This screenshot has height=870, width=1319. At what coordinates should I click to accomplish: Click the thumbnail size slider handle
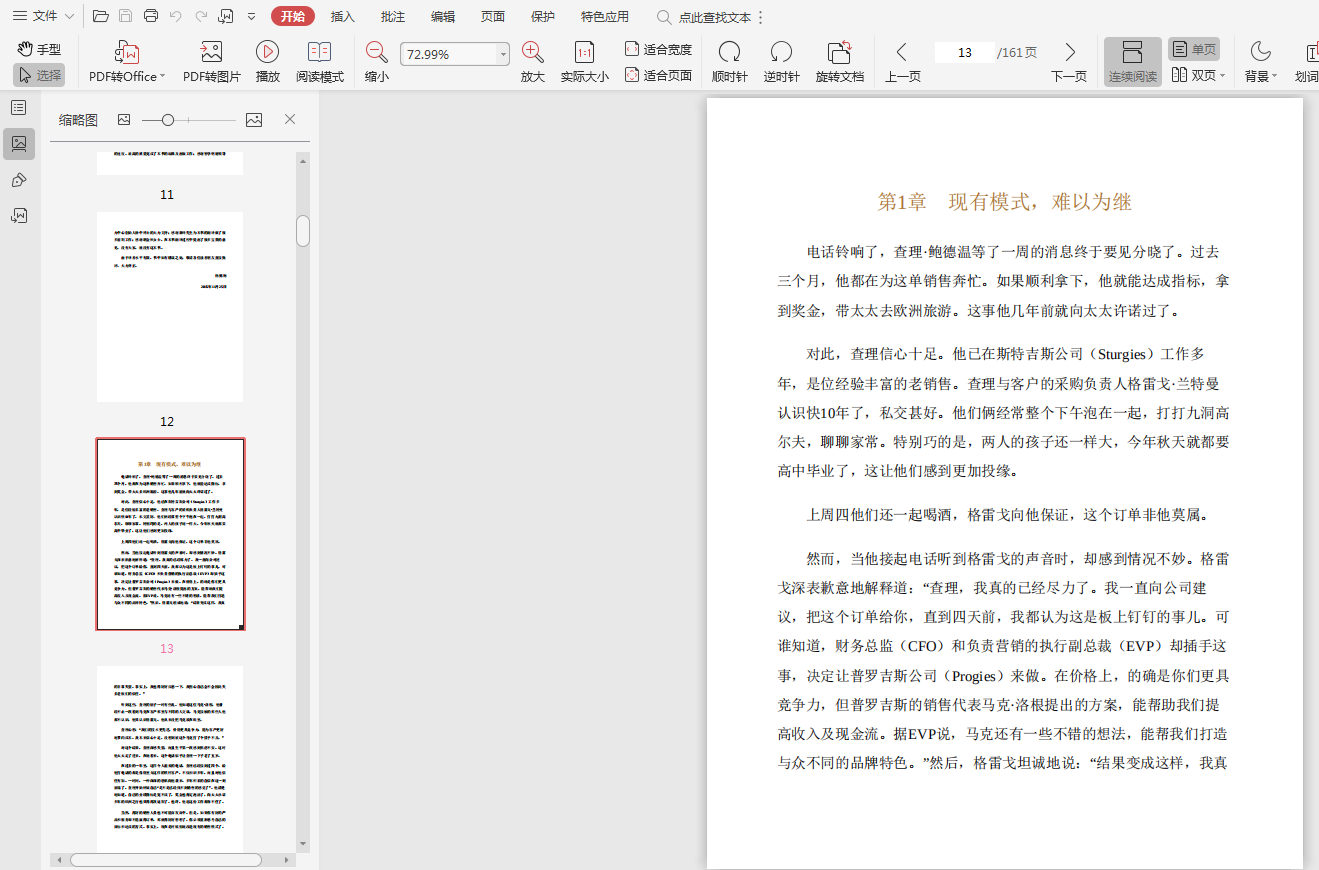[168, 120]
